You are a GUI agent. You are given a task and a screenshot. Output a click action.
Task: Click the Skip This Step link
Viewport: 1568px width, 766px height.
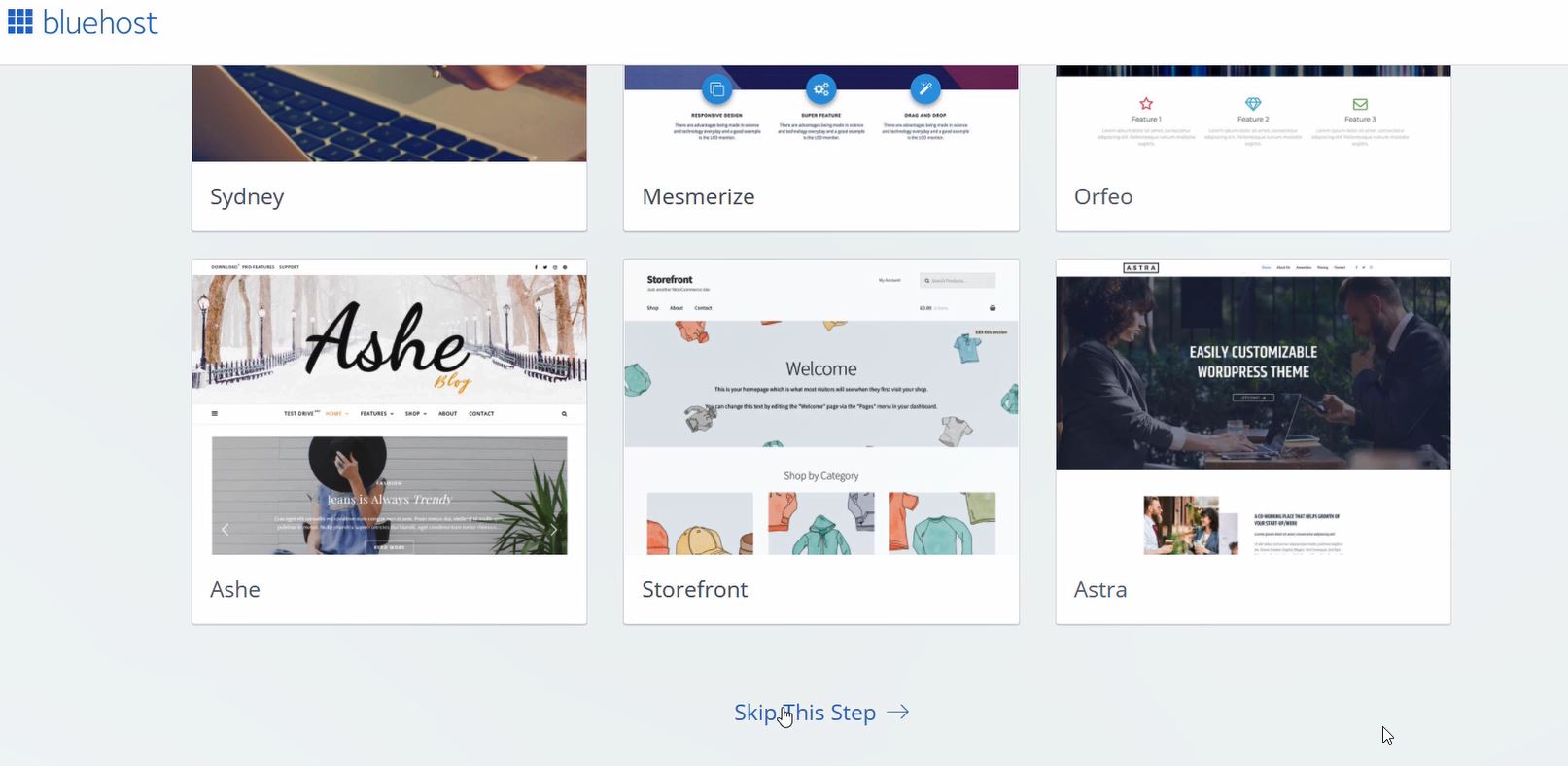click(805, 713)
